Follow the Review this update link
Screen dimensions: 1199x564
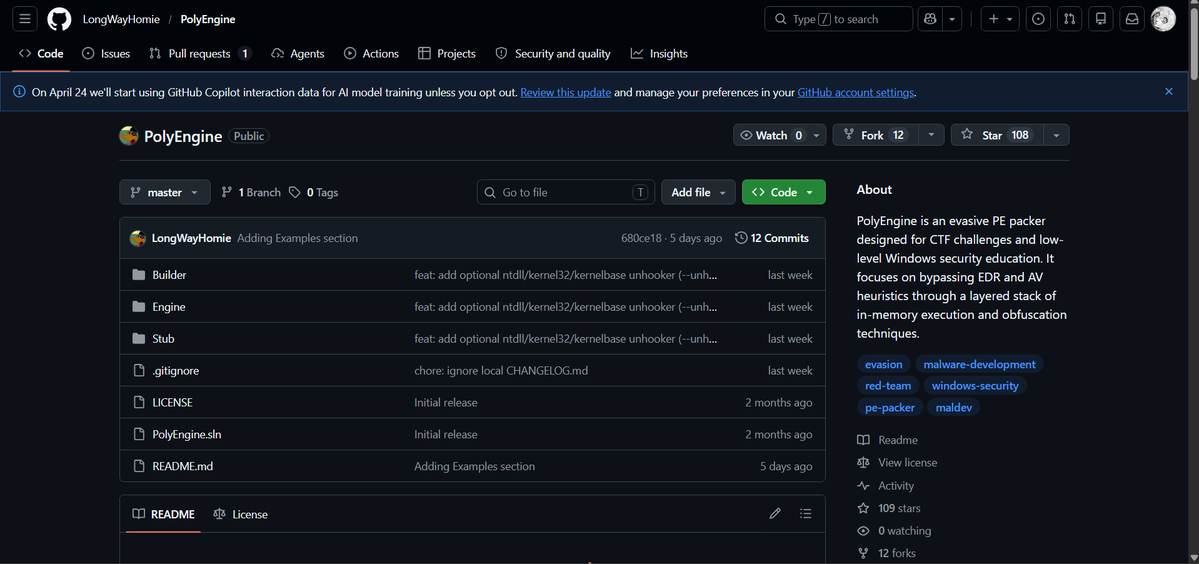(x=566, y=92)
